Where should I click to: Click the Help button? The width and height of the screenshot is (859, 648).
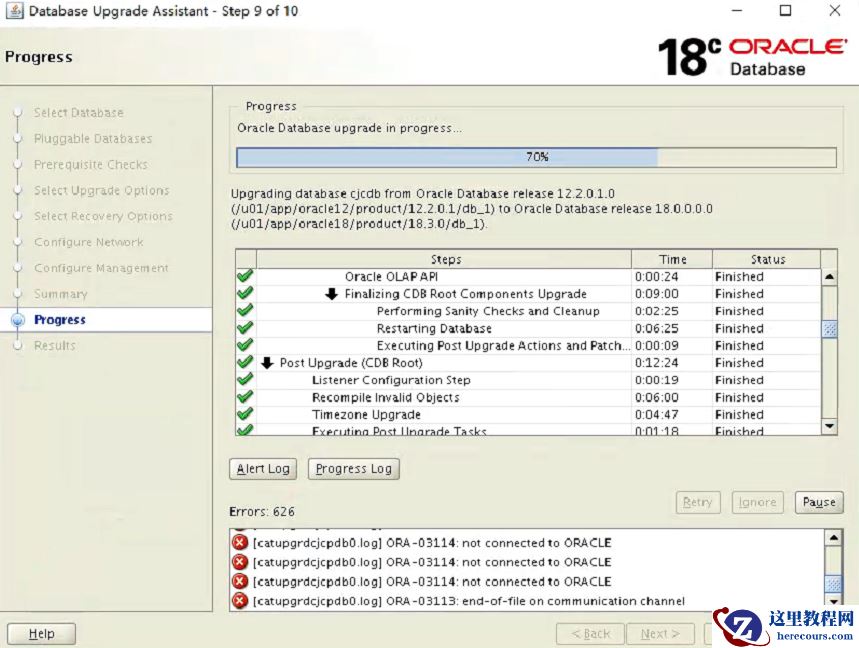coord(42,634)
